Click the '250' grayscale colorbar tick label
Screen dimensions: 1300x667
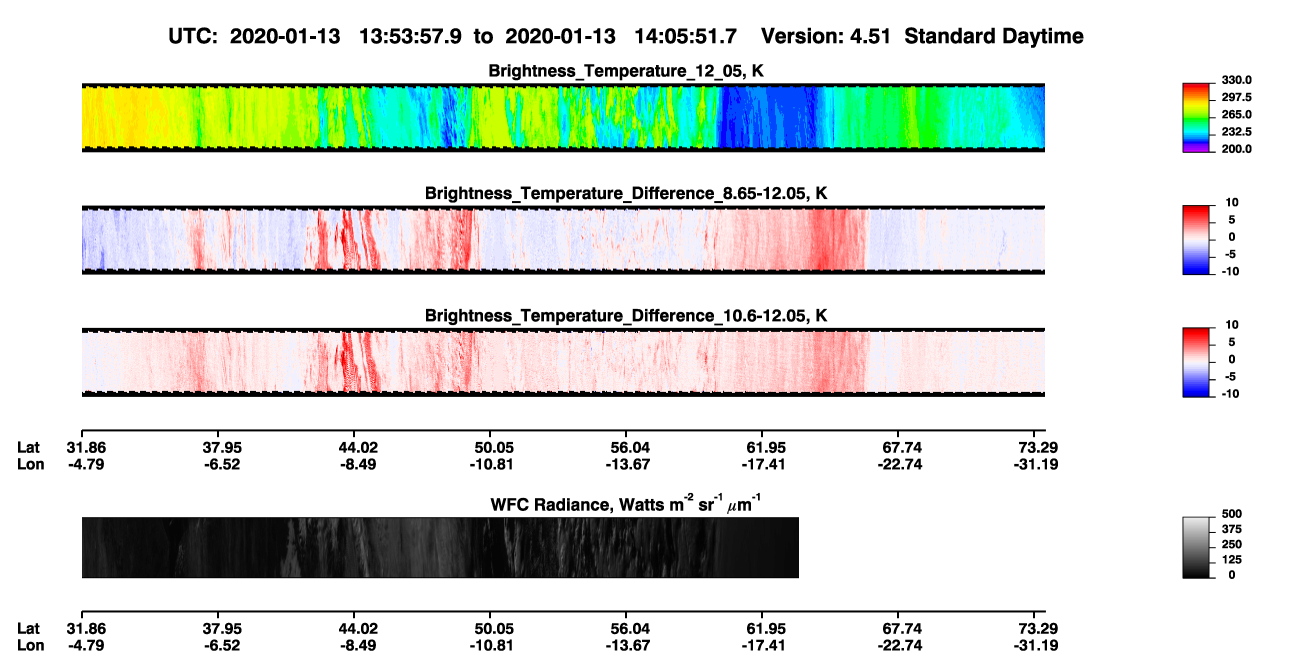pos(1234,545)
